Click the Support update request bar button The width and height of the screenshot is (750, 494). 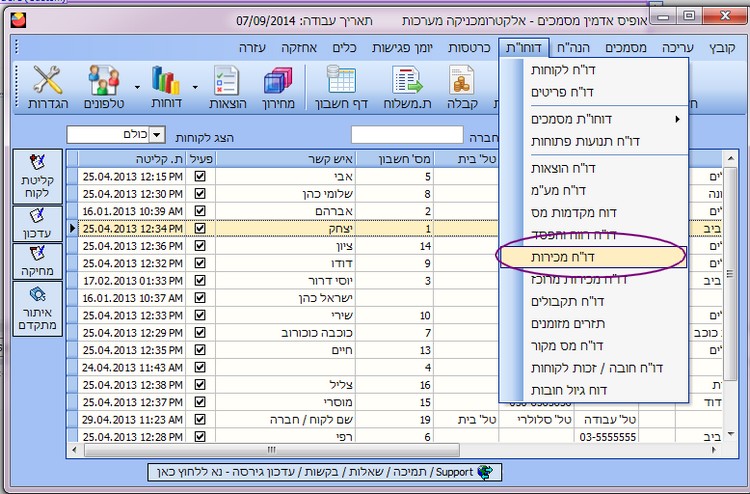tap(325, 472)
